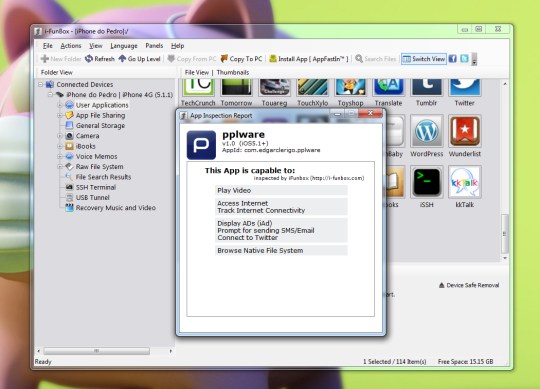Click Install App AppFastIn button
Viewport: 540px width, 389px height.
309,59
